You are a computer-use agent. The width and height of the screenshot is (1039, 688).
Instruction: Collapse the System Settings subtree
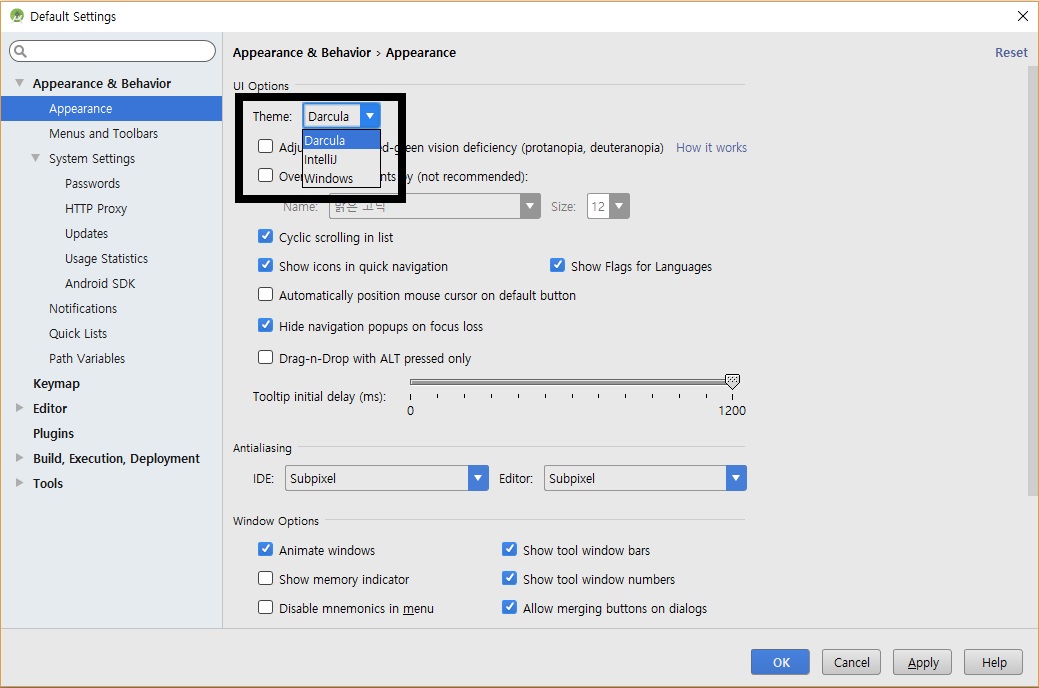pyautogui.click(x=36, y=158)
